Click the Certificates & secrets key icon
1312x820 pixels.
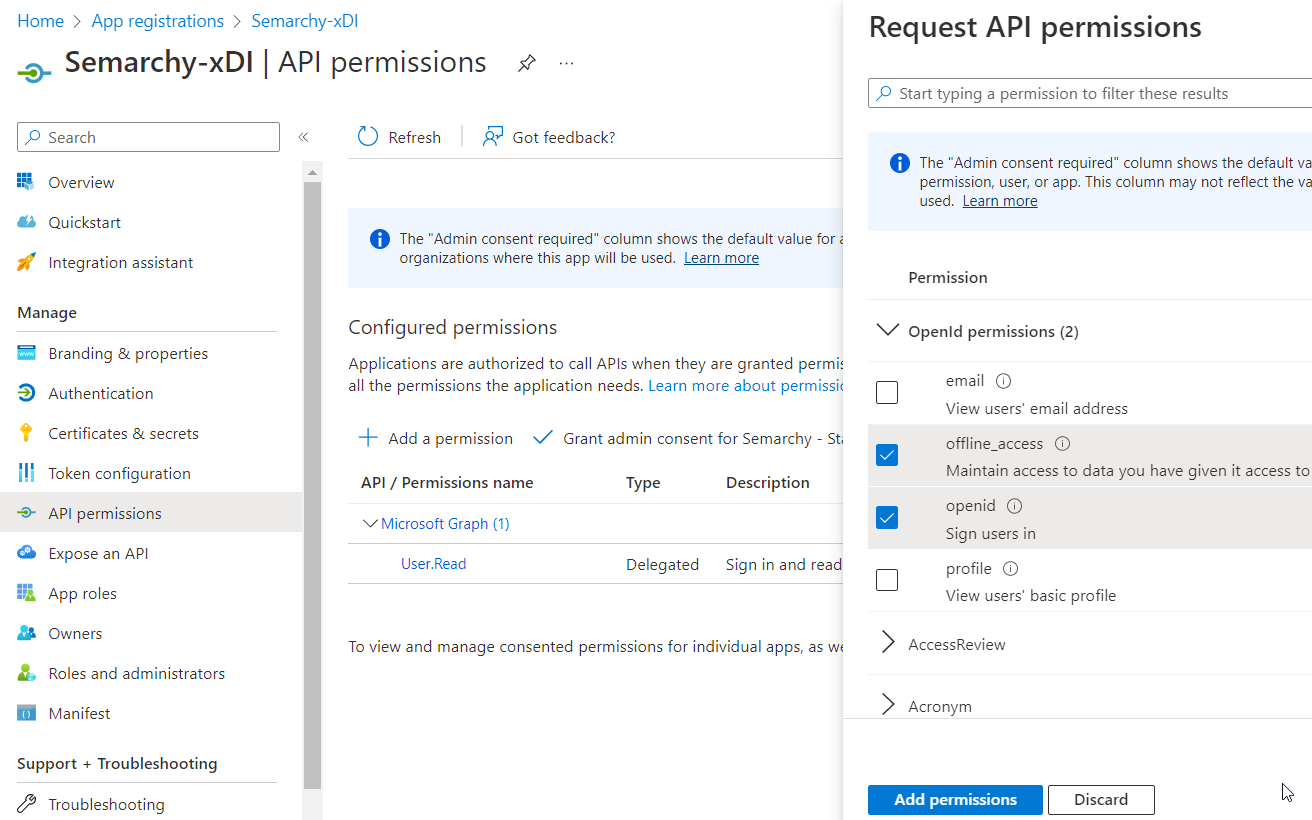pyautogui.click(x=26, y=433)
